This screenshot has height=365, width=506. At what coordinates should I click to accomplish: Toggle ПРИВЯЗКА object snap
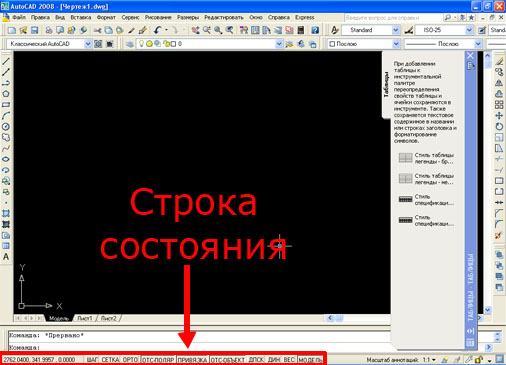click(192, 360)
